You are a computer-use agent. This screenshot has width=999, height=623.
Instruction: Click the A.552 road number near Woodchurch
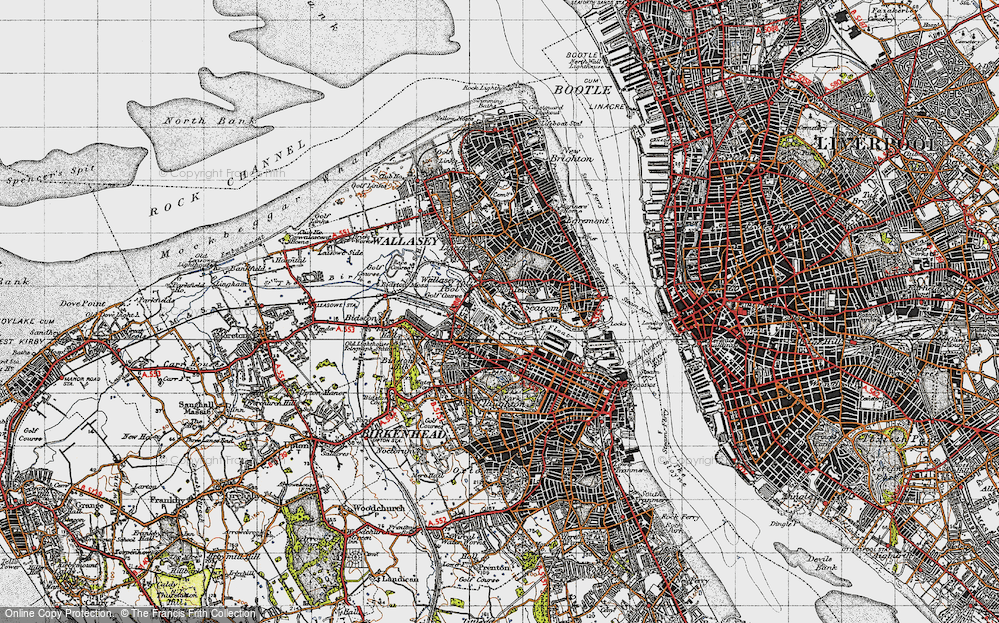point(437,522)
